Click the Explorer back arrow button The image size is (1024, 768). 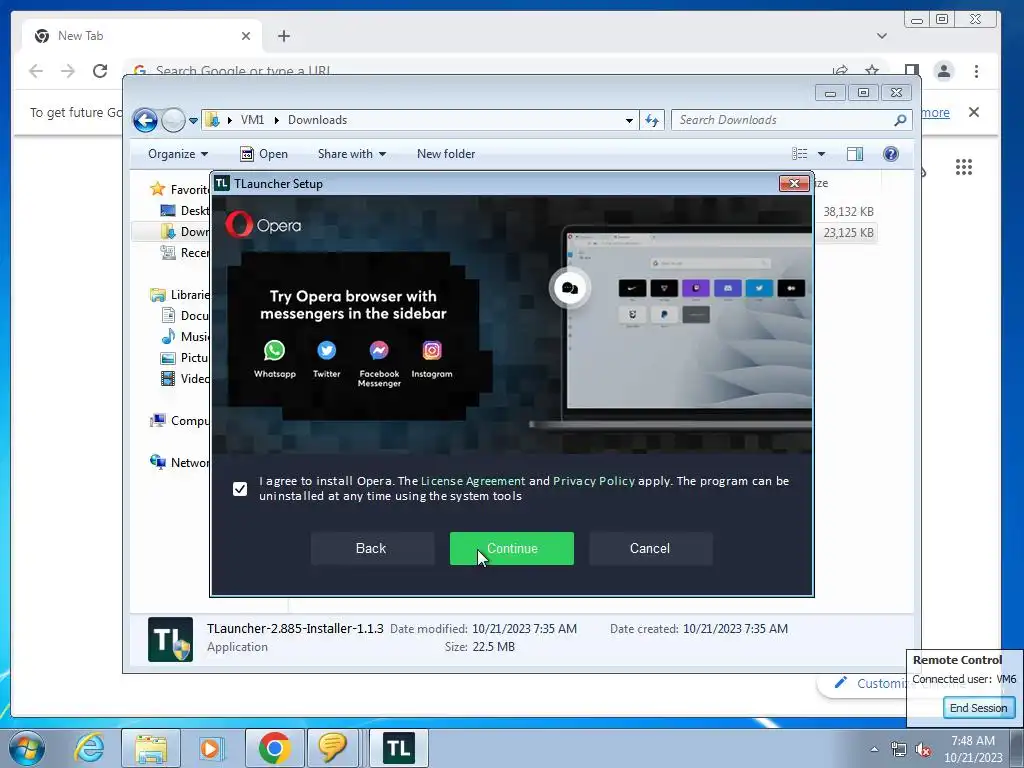[145, 120]
